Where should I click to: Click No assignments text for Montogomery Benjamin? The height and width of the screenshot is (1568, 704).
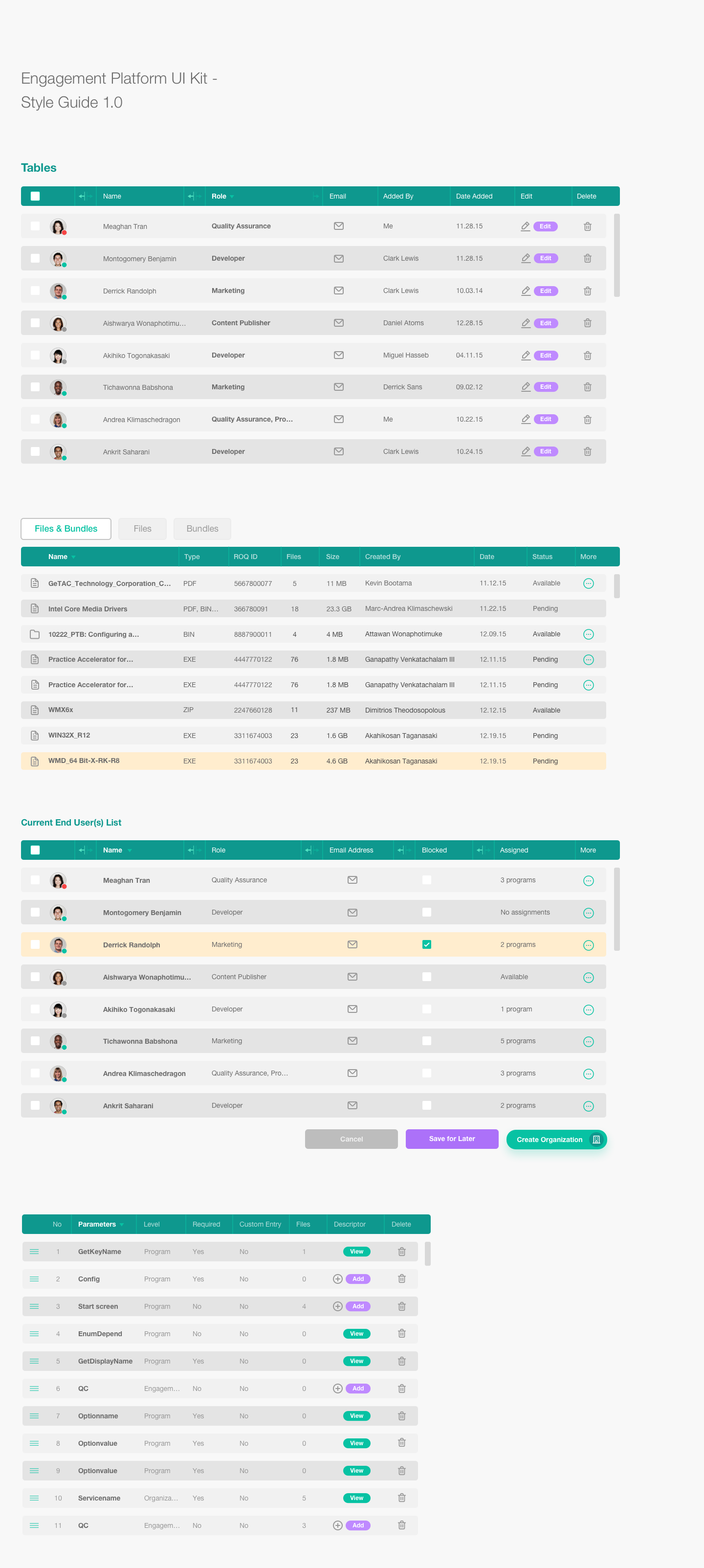pyautogui.click(x=525, y=912)
